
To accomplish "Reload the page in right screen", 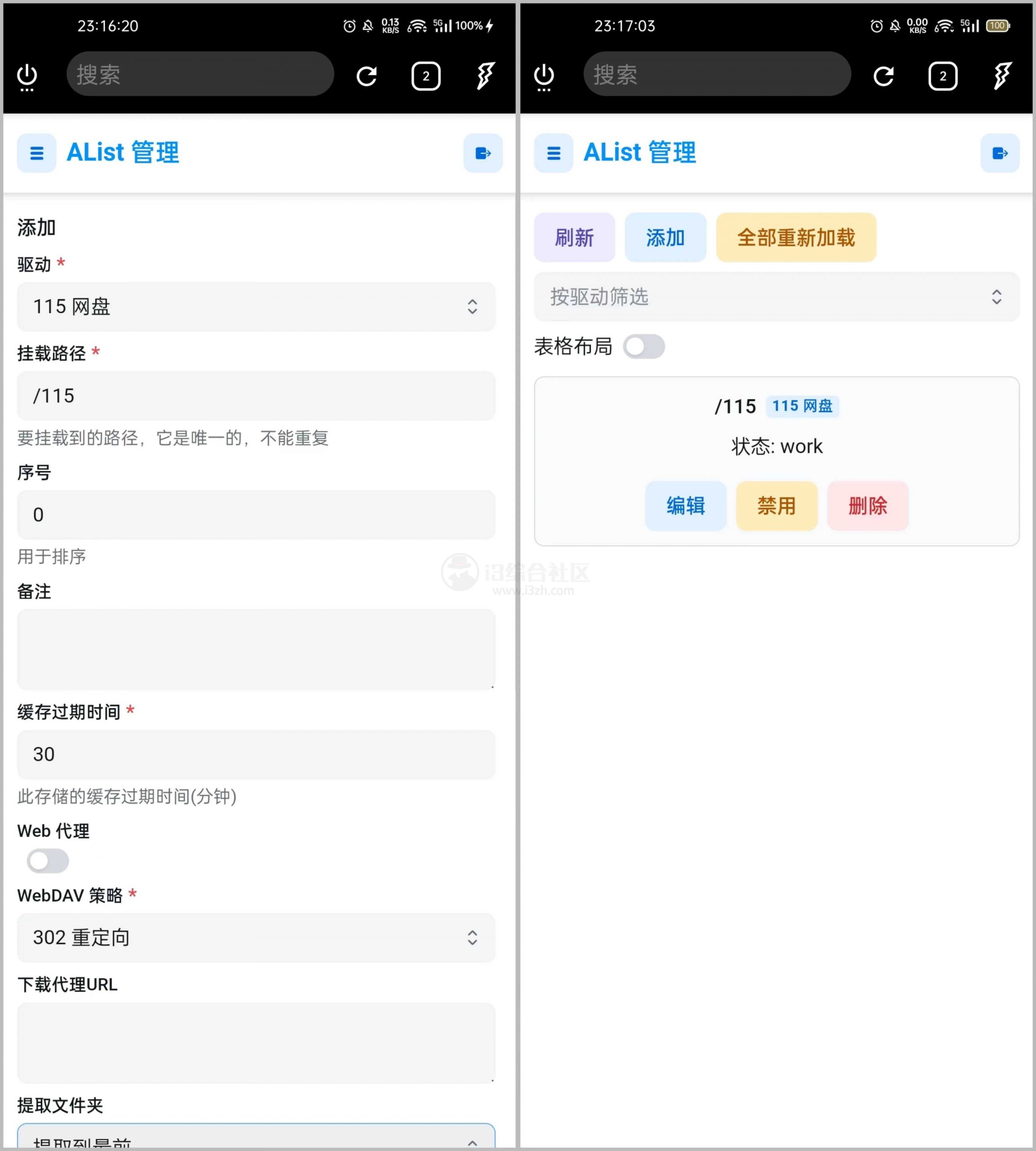I will [884, 76].
